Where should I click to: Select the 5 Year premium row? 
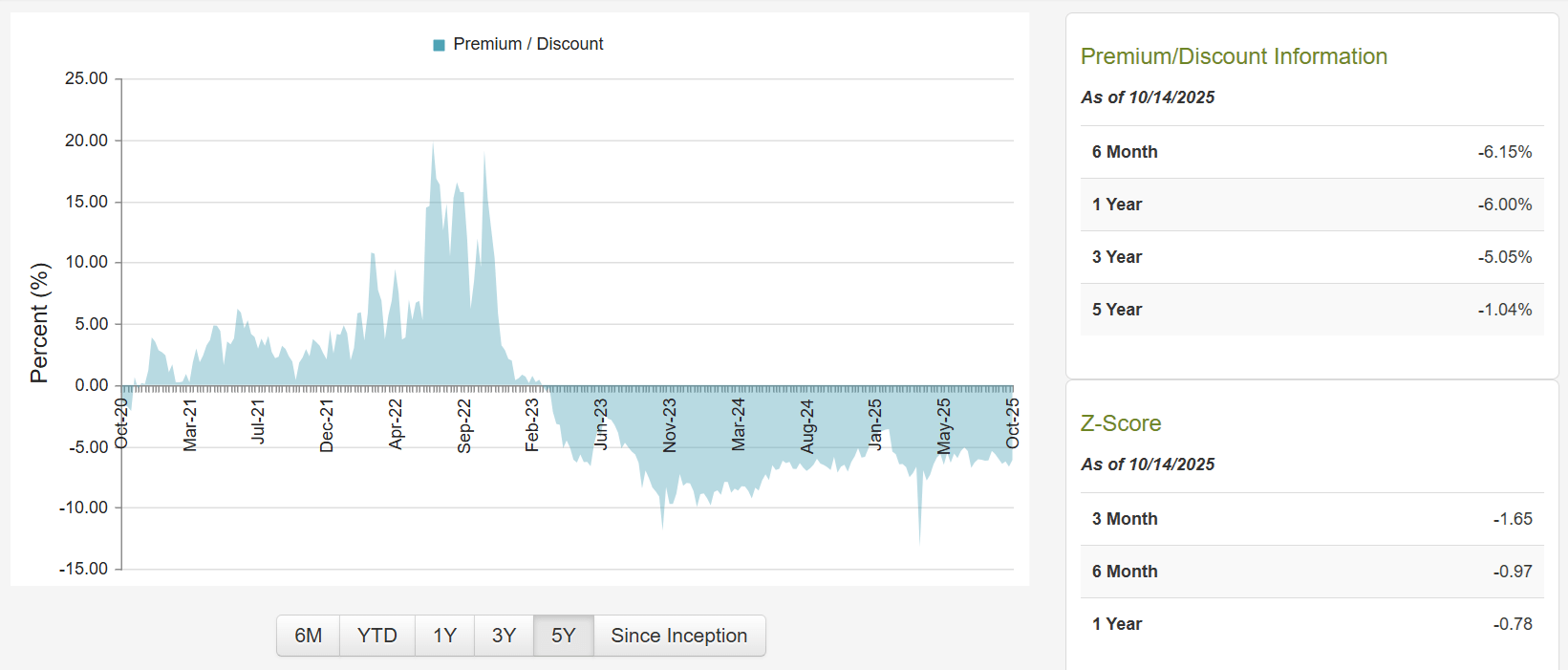(x=1312, y=309)
